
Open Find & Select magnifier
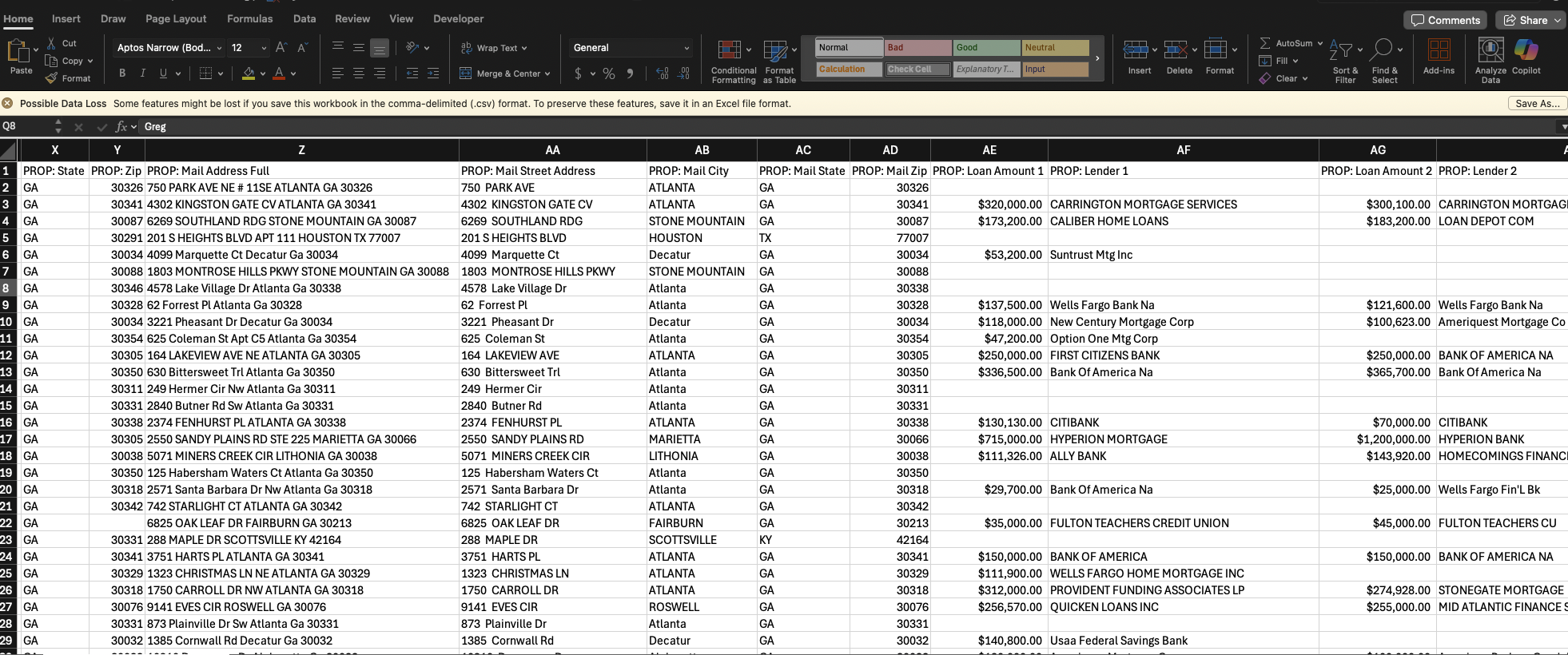pyautogui.click(x=1381, y=50)
